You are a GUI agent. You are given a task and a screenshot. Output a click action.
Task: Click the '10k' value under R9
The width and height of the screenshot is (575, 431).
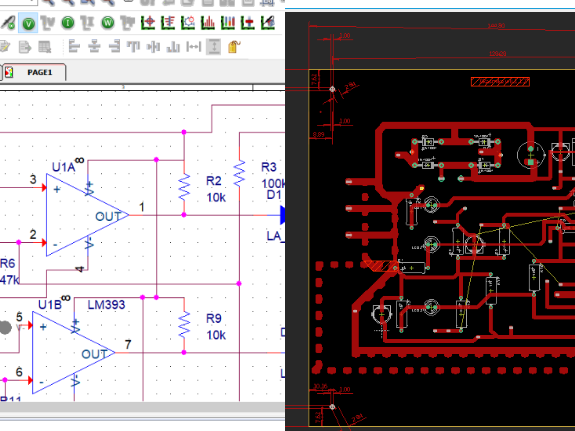216,335
